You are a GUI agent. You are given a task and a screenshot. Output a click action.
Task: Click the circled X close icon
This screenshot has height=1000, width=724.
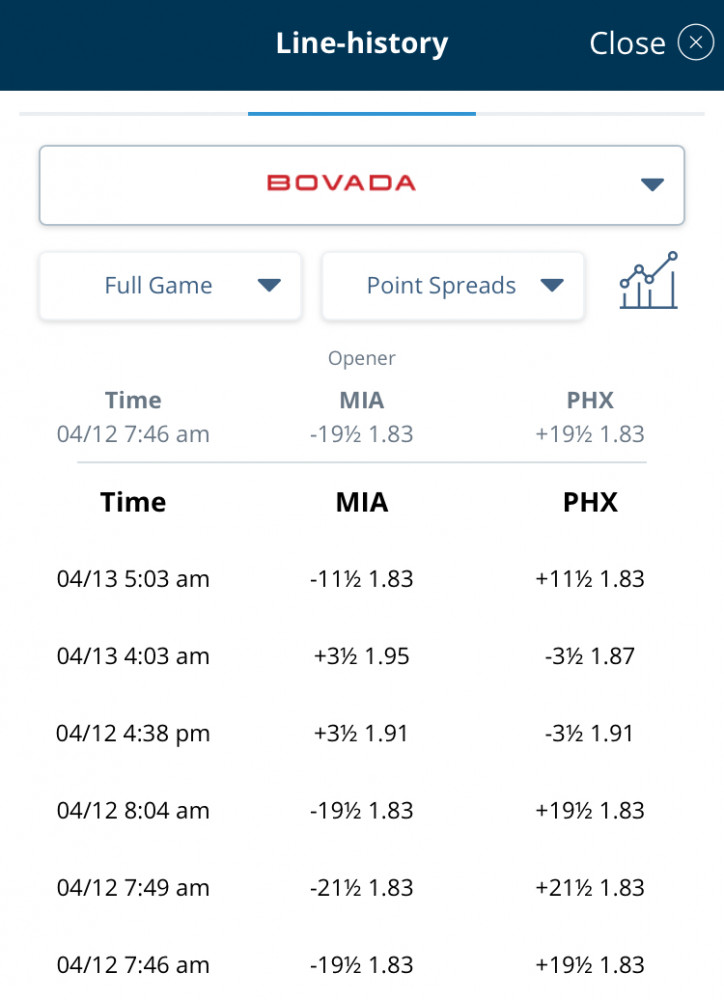point(695,43)
